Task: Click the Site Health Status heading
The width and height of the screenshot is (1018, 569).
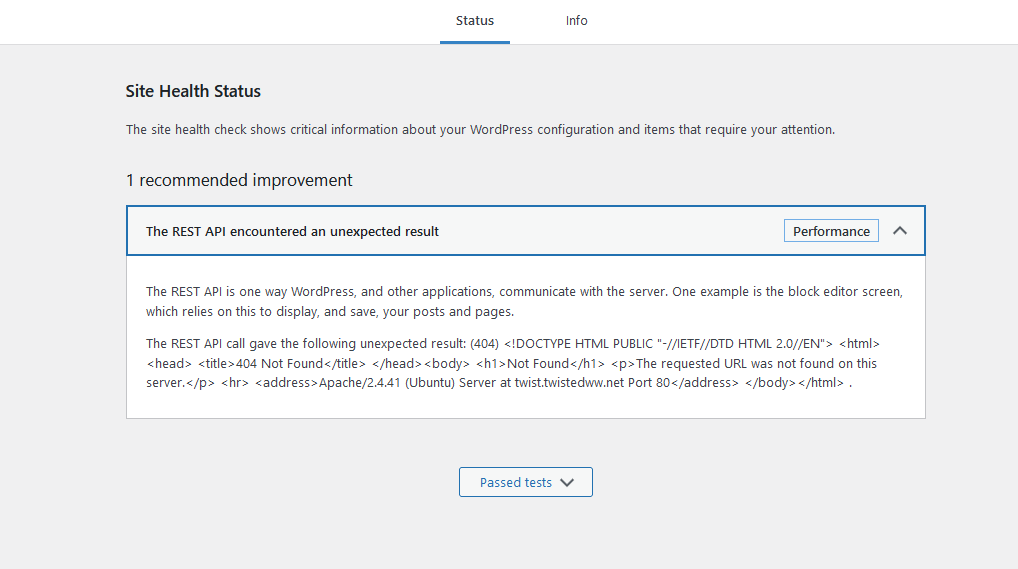Action: (193, 91)
